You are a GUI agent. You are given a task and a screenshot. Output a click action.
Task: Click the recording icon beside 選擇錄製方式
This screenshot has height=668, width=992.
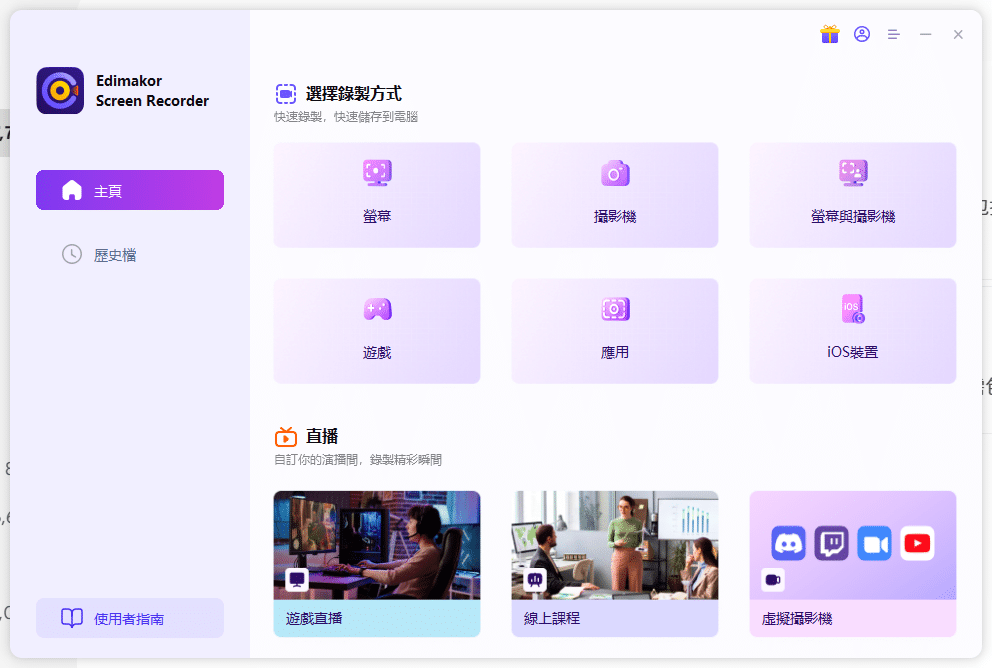(285, 94)
